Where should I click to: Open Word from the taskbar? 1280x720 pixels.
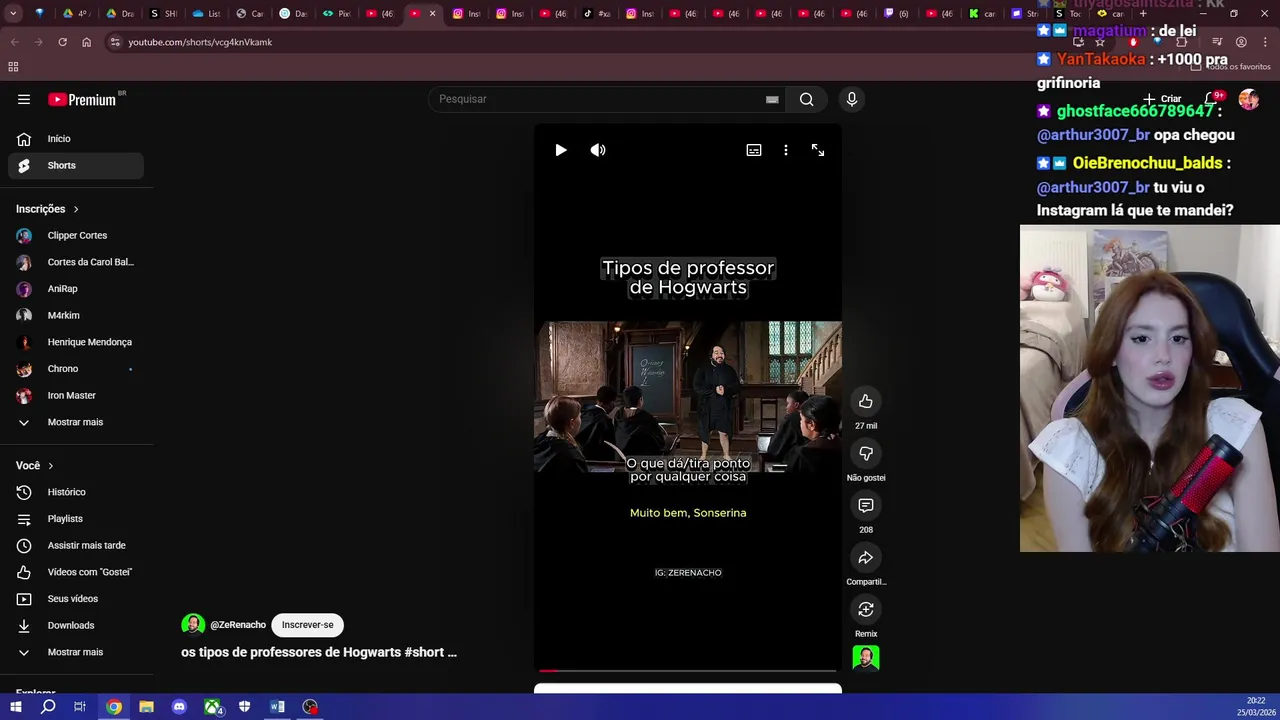pyautogui.click(x=277, y=707)
